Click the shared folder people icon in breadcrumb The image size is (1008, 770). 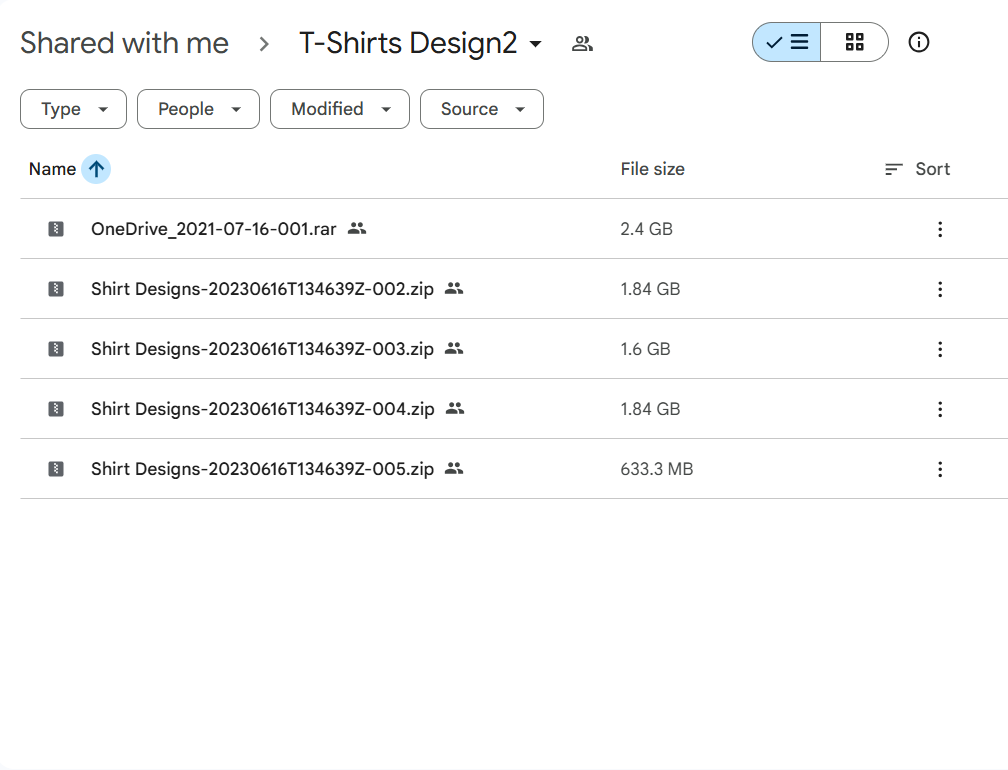[582, 44]
